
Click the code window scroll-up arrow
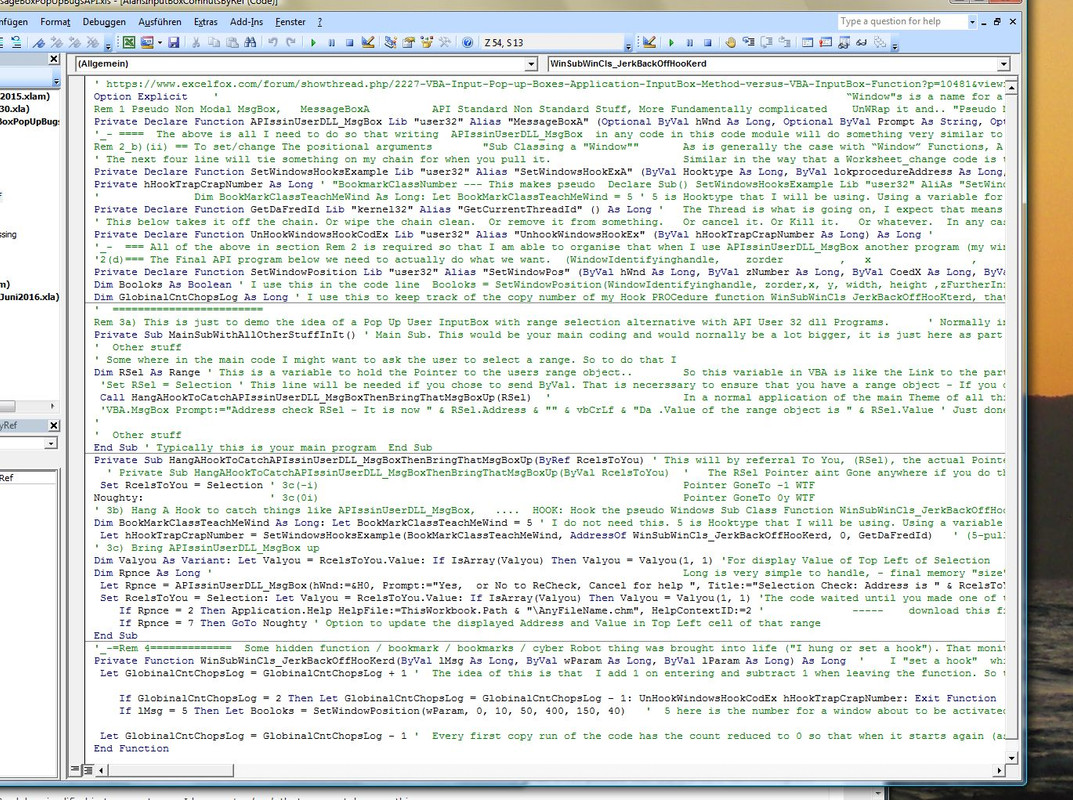click(1011, 86)
